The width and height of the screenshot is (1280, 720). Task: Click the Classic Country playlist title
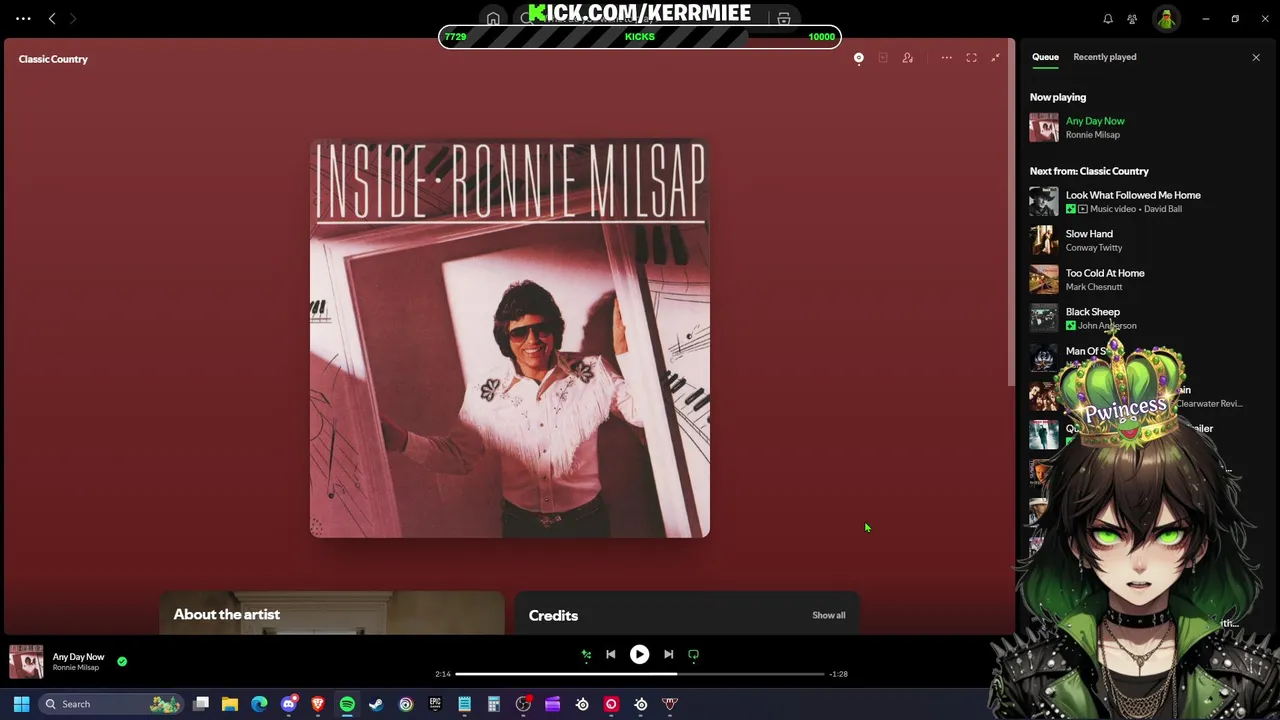pos(53,59)
